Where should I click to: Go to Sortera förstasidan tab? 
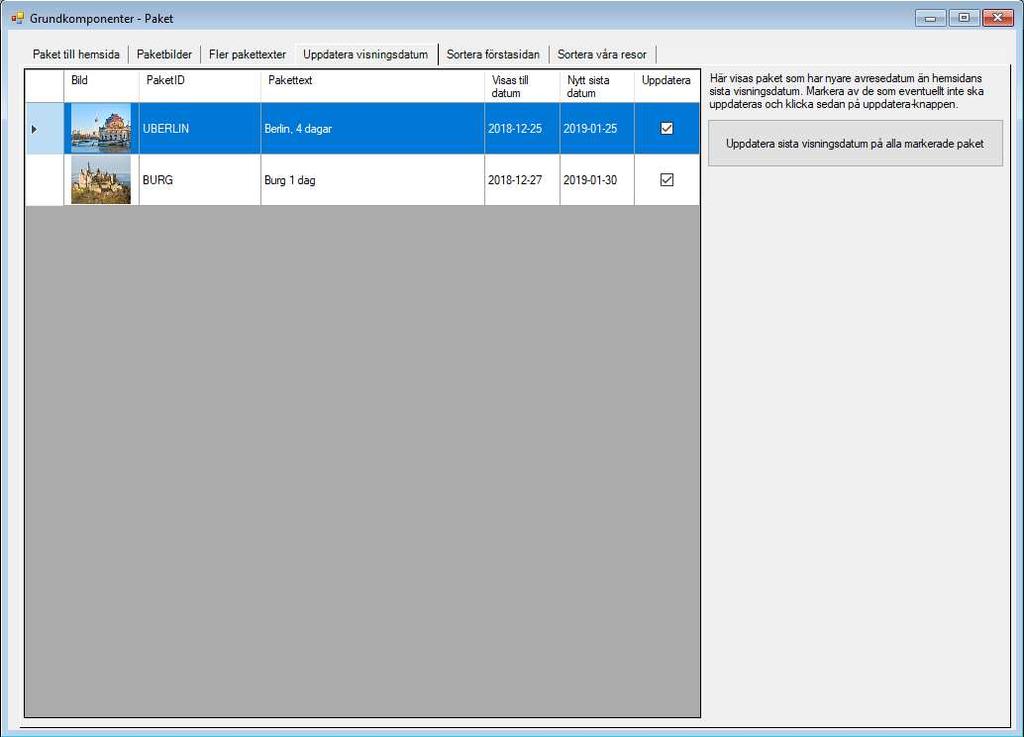(493, 54)
